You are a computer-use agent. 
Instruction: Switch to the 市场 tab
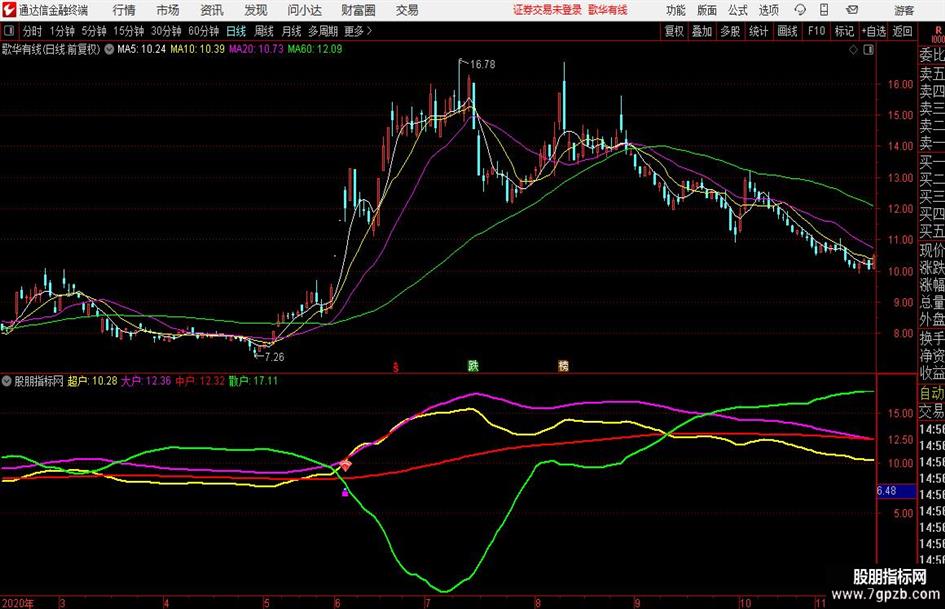pos(168,10)
